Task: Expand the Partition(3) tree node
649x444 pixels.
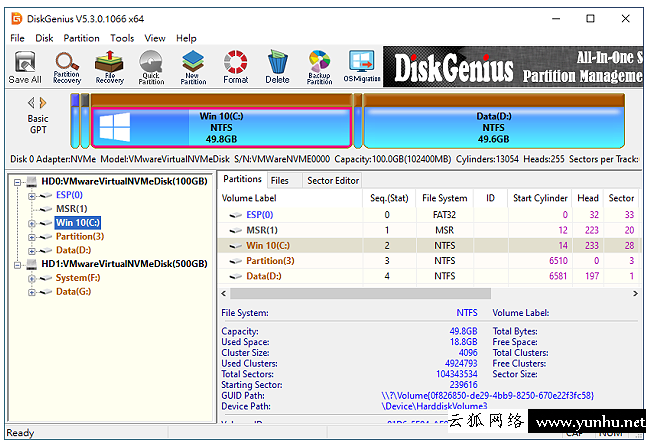Action: pos(31,237)
